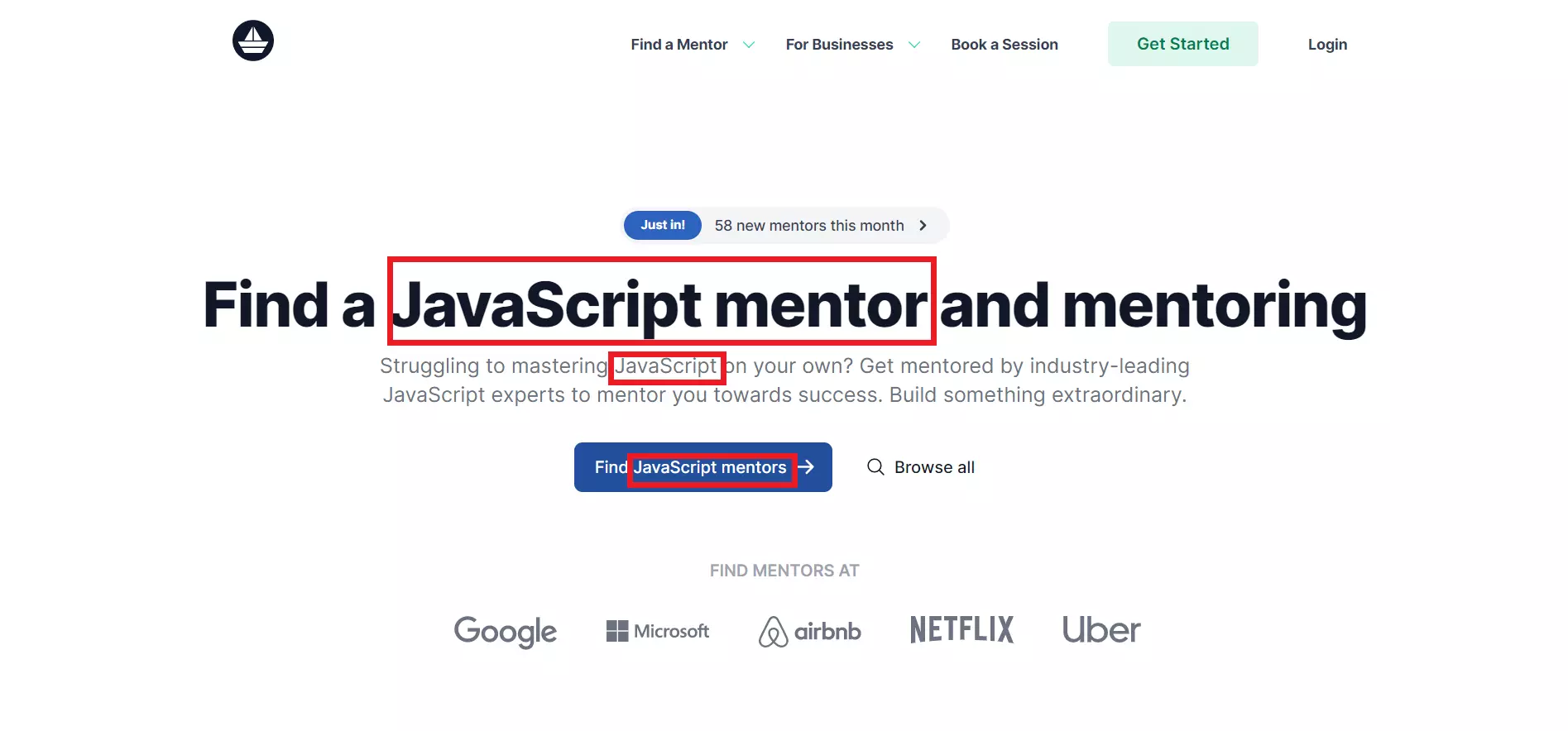Open the Book a Session page

pyautogui.click(x=1004, y=44)
